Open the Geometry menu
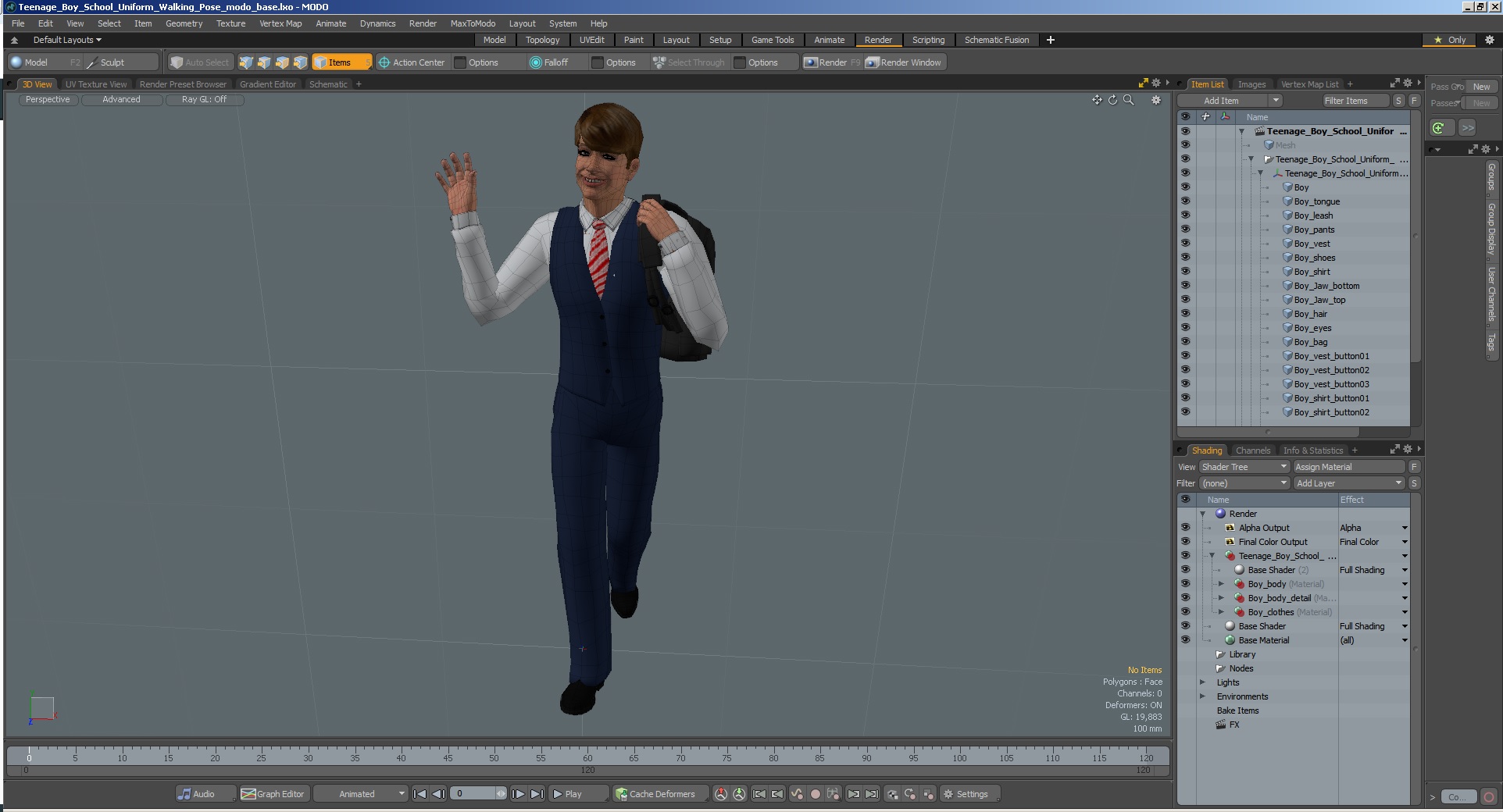 pyautogui.click(x=184, y=23)
